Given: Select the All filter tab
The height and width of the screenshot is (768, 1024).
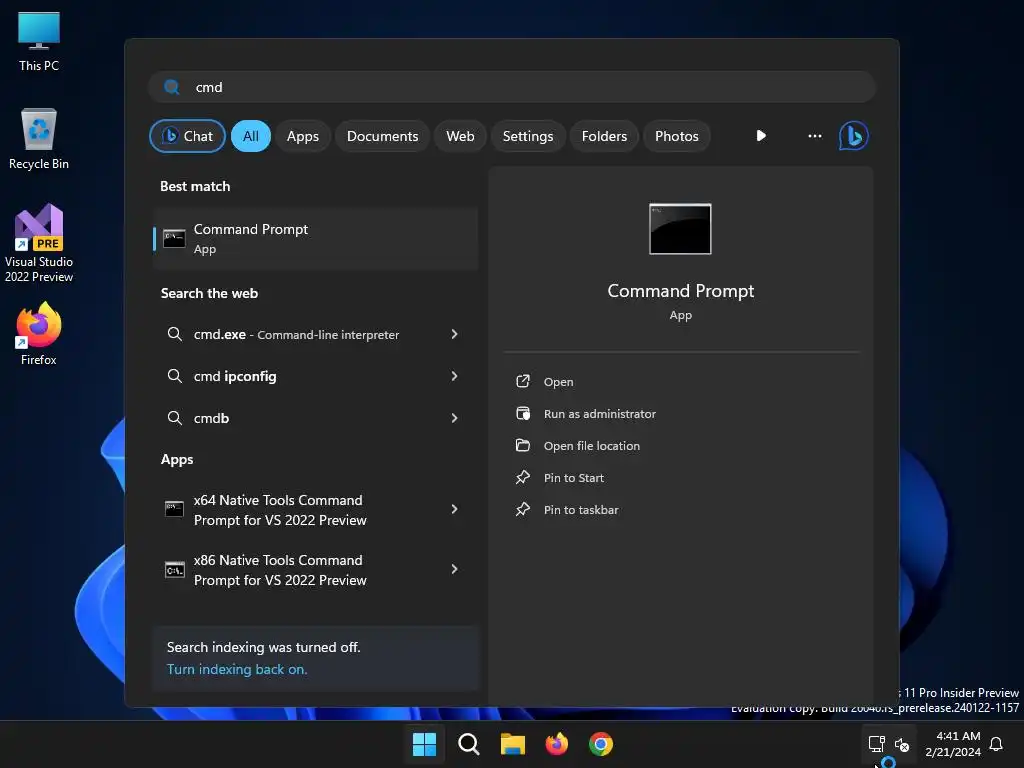Looking at the screenshot, I should click(251, 136).
